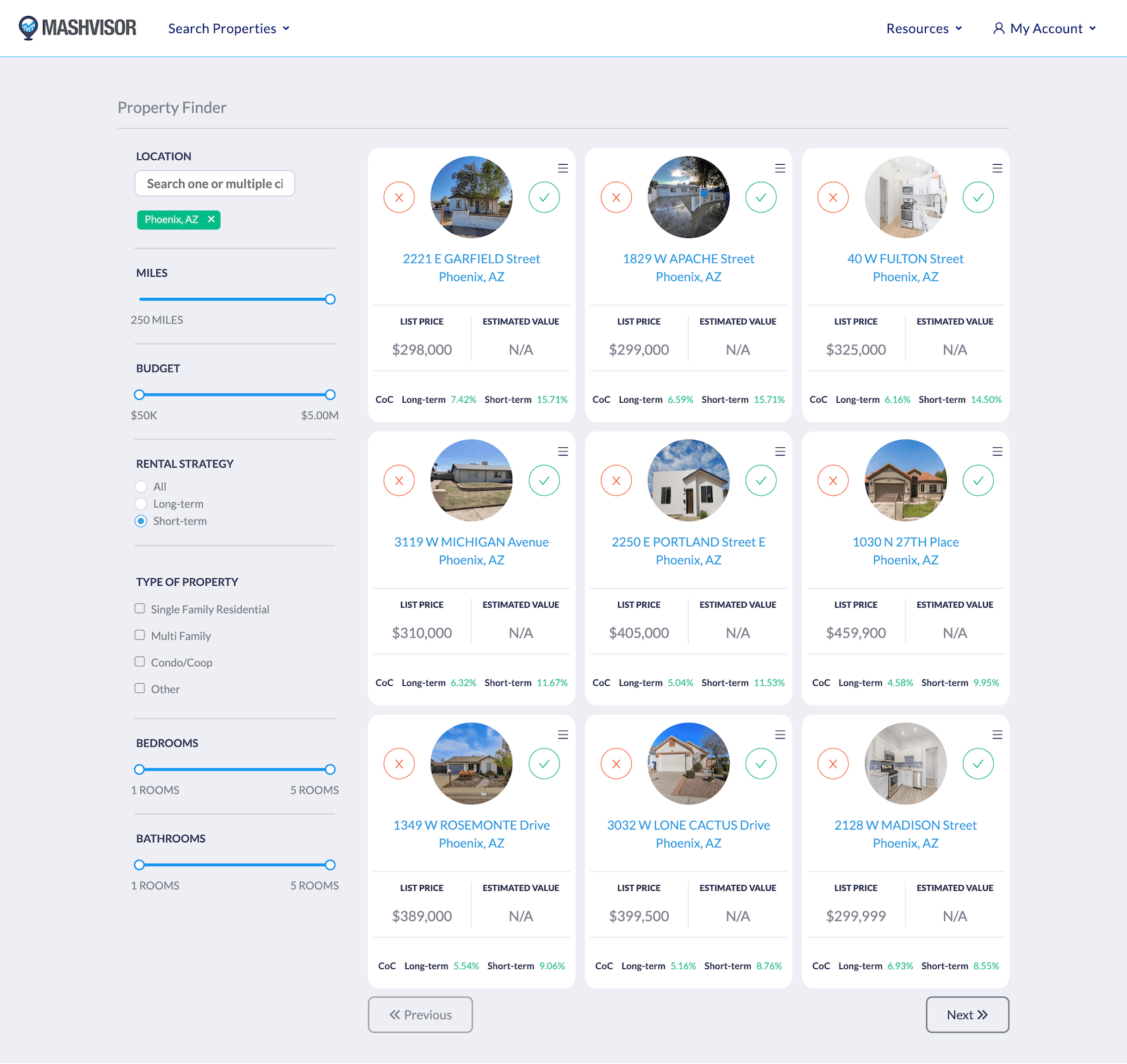
Task: Dismiss the 40 W Fulton Street property
Action: coord(833,197)
